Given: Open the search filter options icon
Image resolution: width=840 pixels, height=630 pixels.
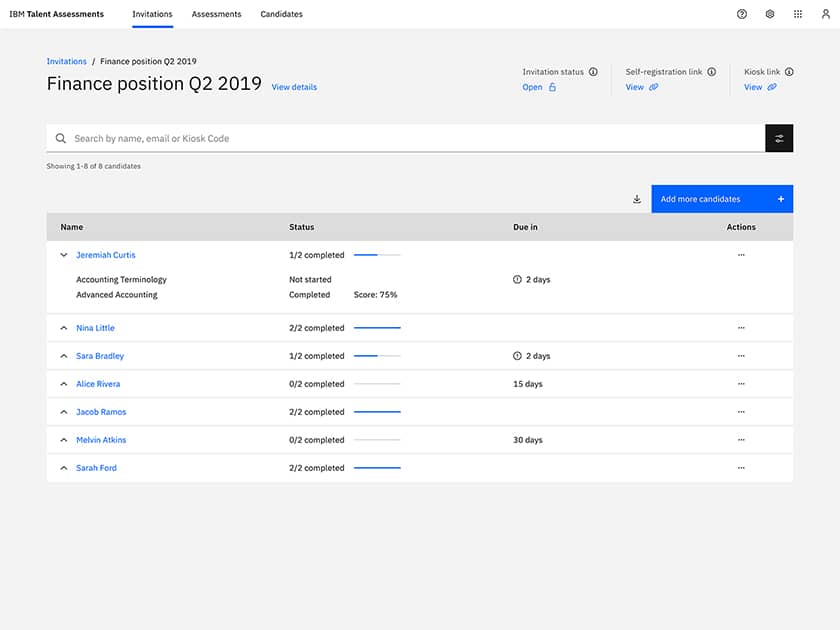Looking at the screenshot, I should pyautogui.click(x=779, y=138).
